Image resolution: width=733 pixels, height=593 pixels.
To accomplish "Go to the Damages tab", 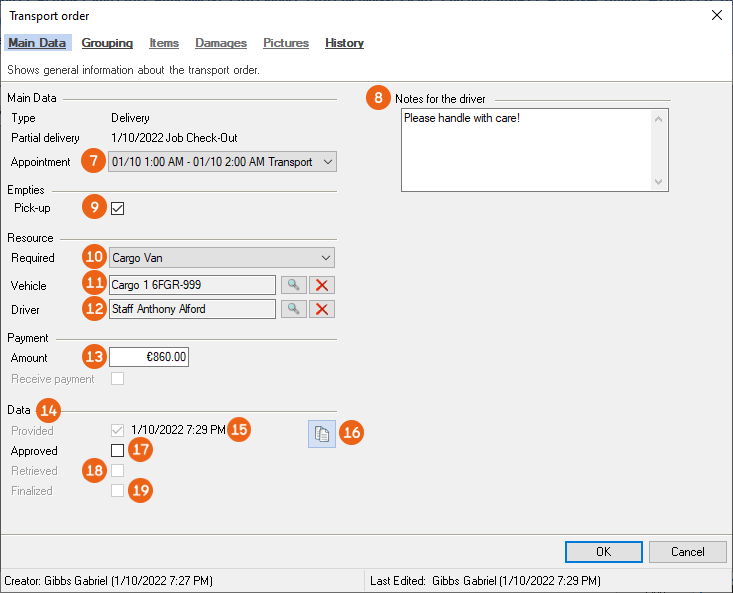I will point(221,43).
